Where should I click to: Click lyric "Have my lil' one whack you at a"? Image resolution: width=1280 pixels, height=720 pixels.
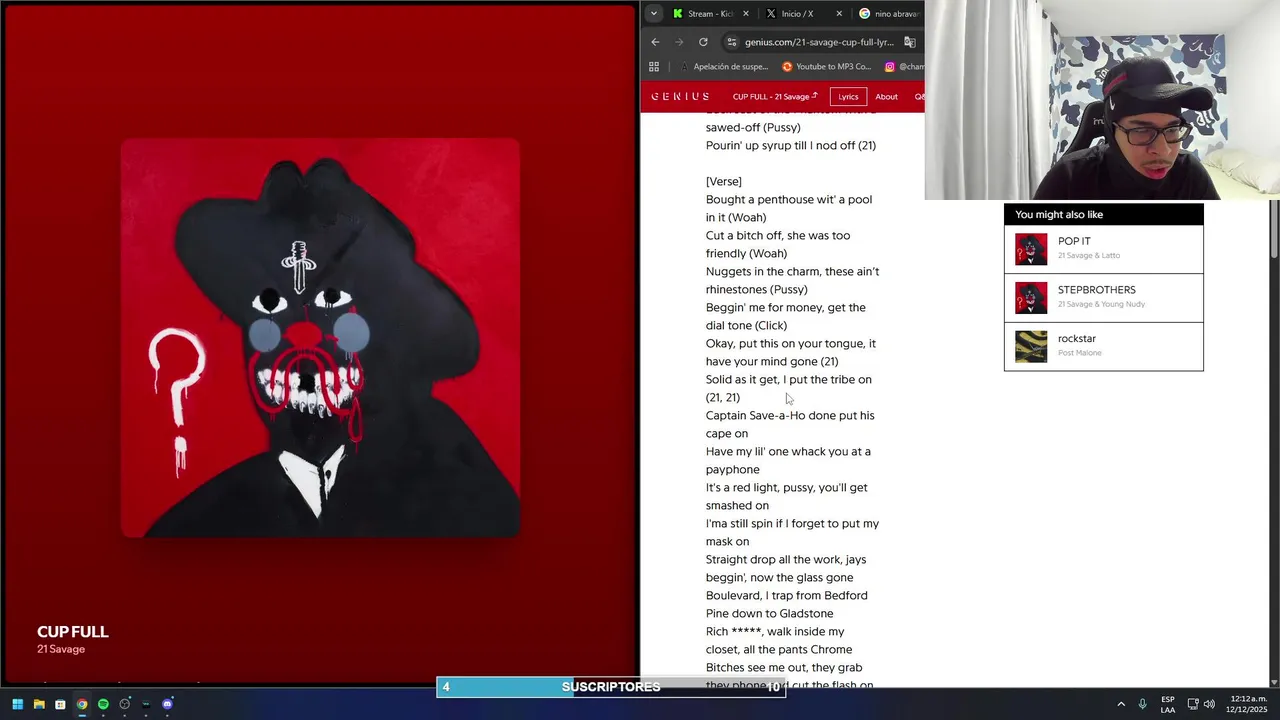point(788,451)
